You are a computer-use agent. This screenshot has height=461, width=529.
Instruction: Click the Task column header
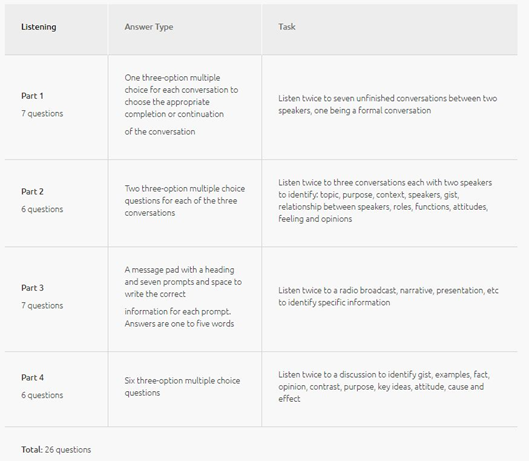[287, 27]
